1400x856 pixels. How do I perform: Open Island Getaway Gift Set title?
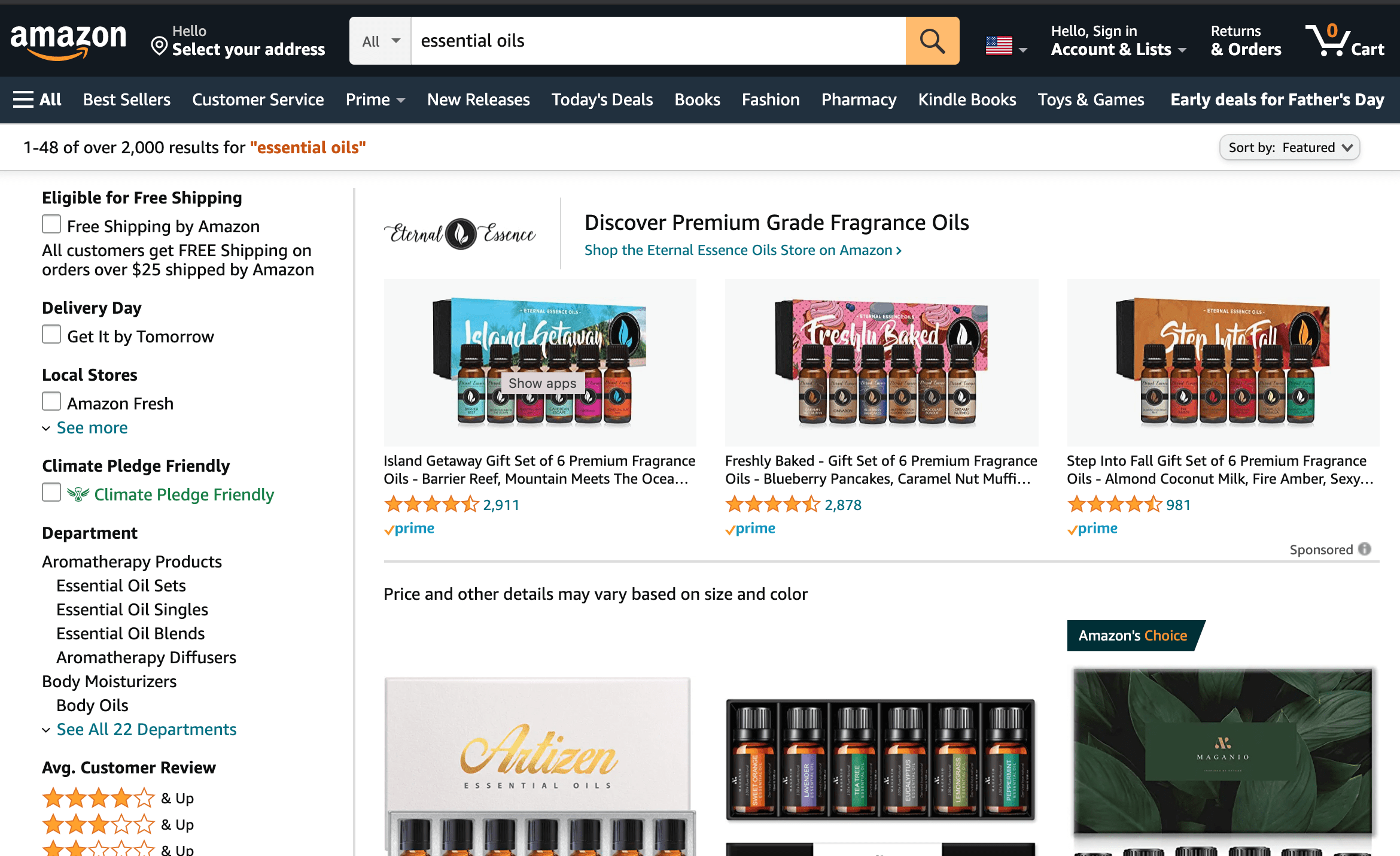[x=539, y=469]
